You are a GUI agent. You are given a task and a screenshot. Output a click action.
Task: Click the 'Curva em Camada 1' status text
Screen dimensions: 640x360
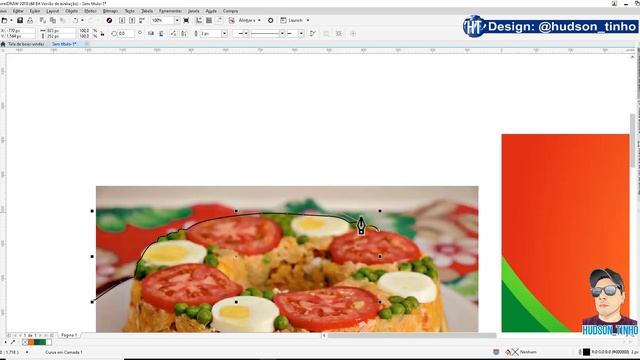64,352
